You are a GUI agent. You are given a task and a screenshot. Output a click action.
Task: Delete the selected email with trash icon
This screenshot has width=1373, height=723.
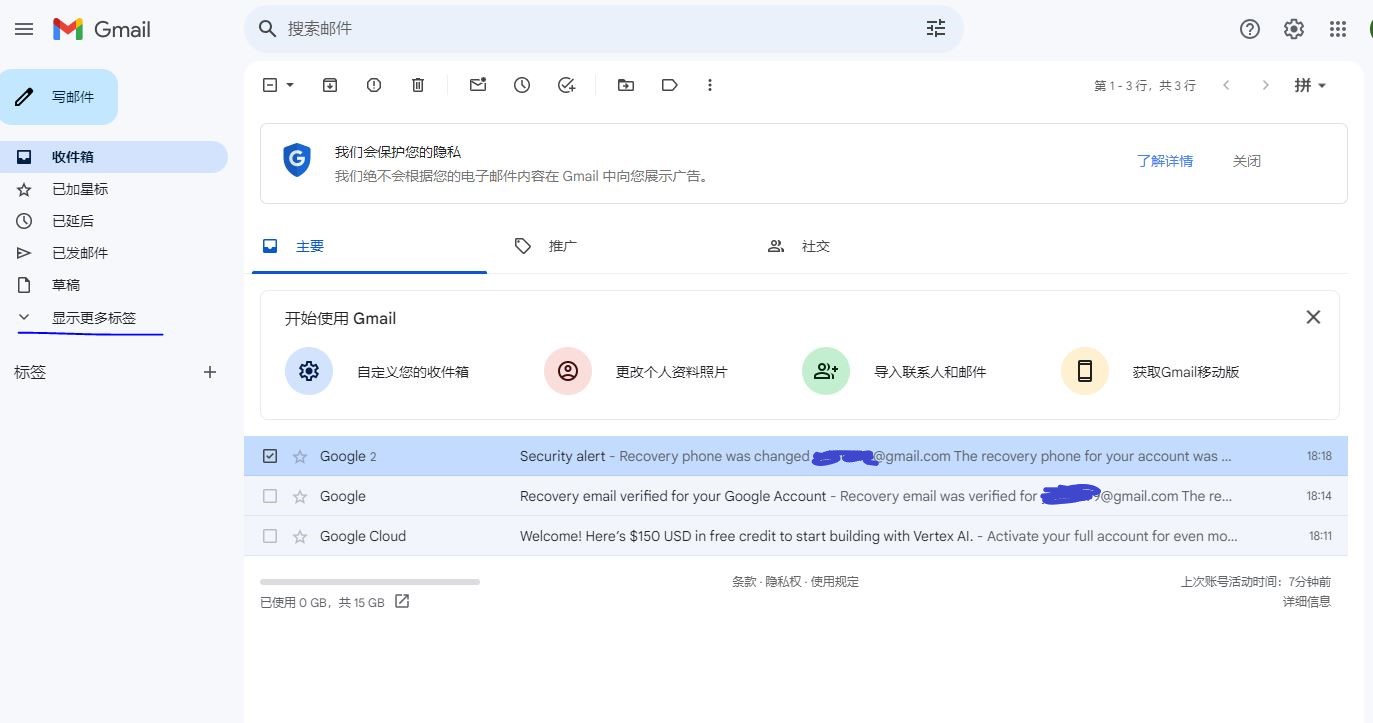(418, 85)
